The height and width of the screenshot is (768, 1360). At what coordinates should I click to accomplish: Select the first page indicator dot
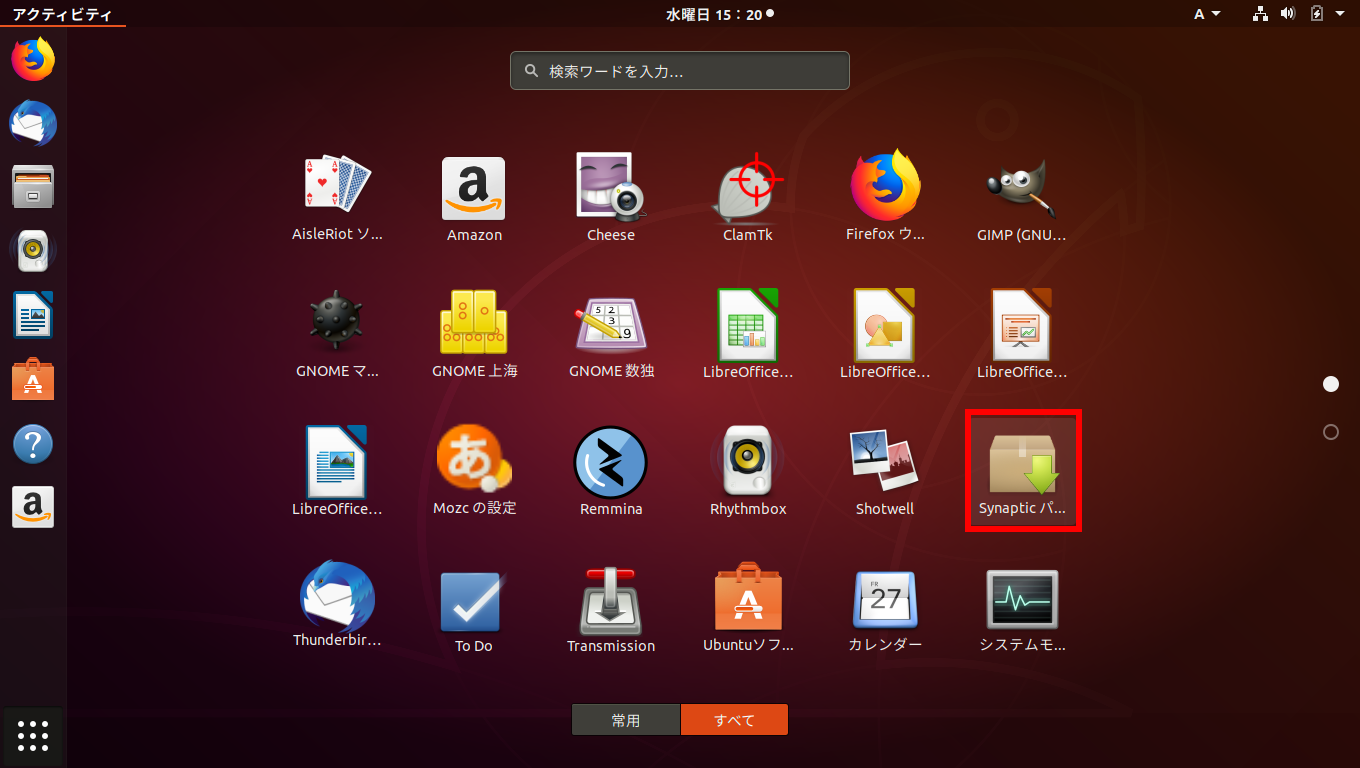point(1331,384)
